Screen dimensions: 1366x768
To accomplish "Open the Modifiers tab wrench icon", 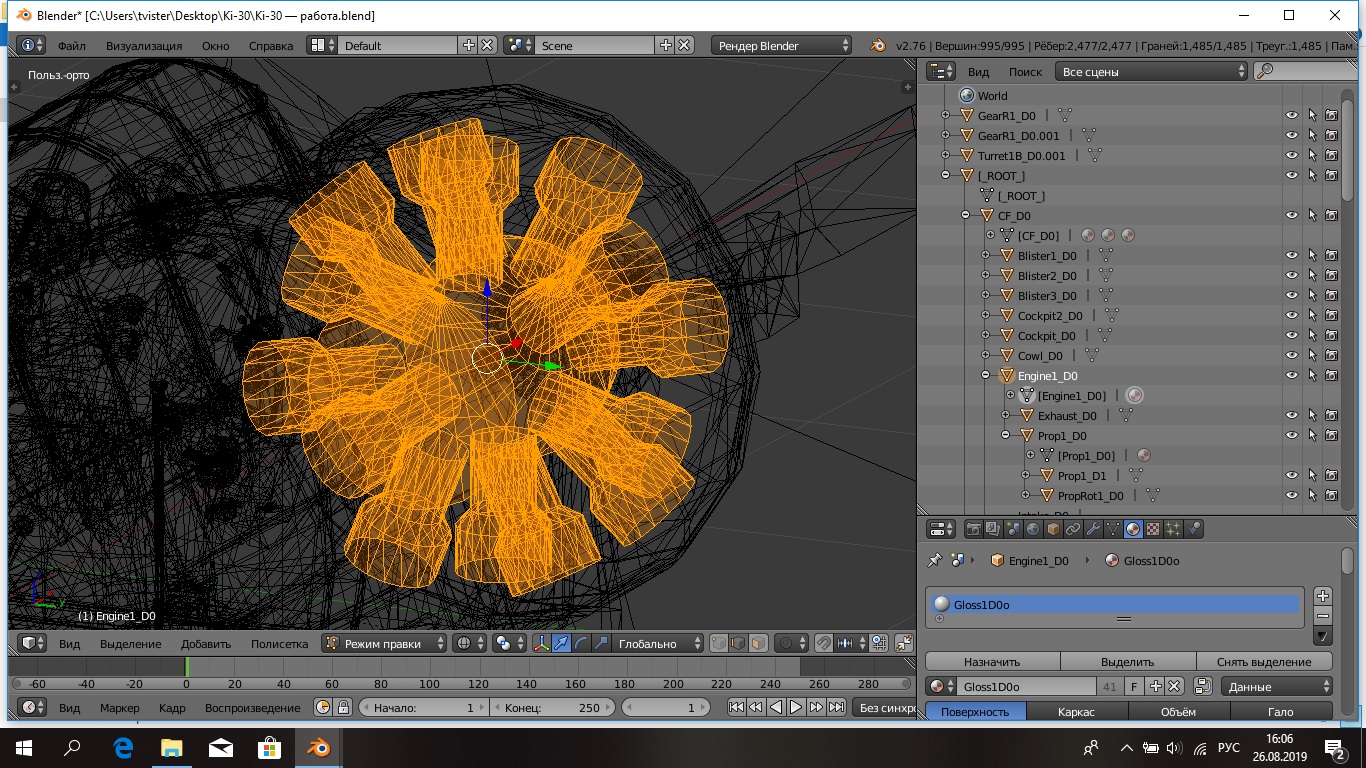I will pos(1093,529).
